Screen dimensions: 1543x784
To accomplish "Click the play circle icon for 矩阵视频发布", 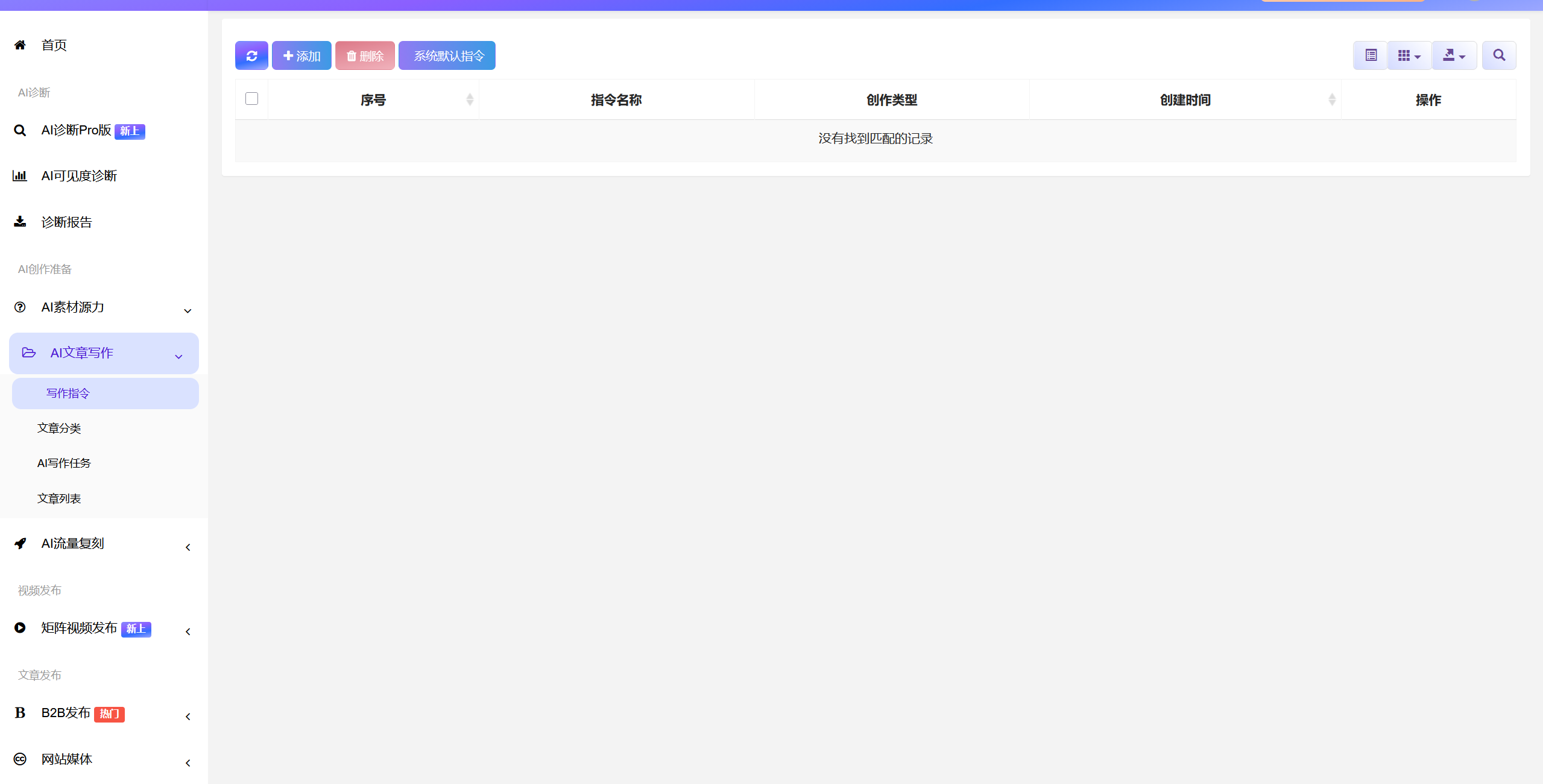I will pyautogui.click(x=20, y=628).
